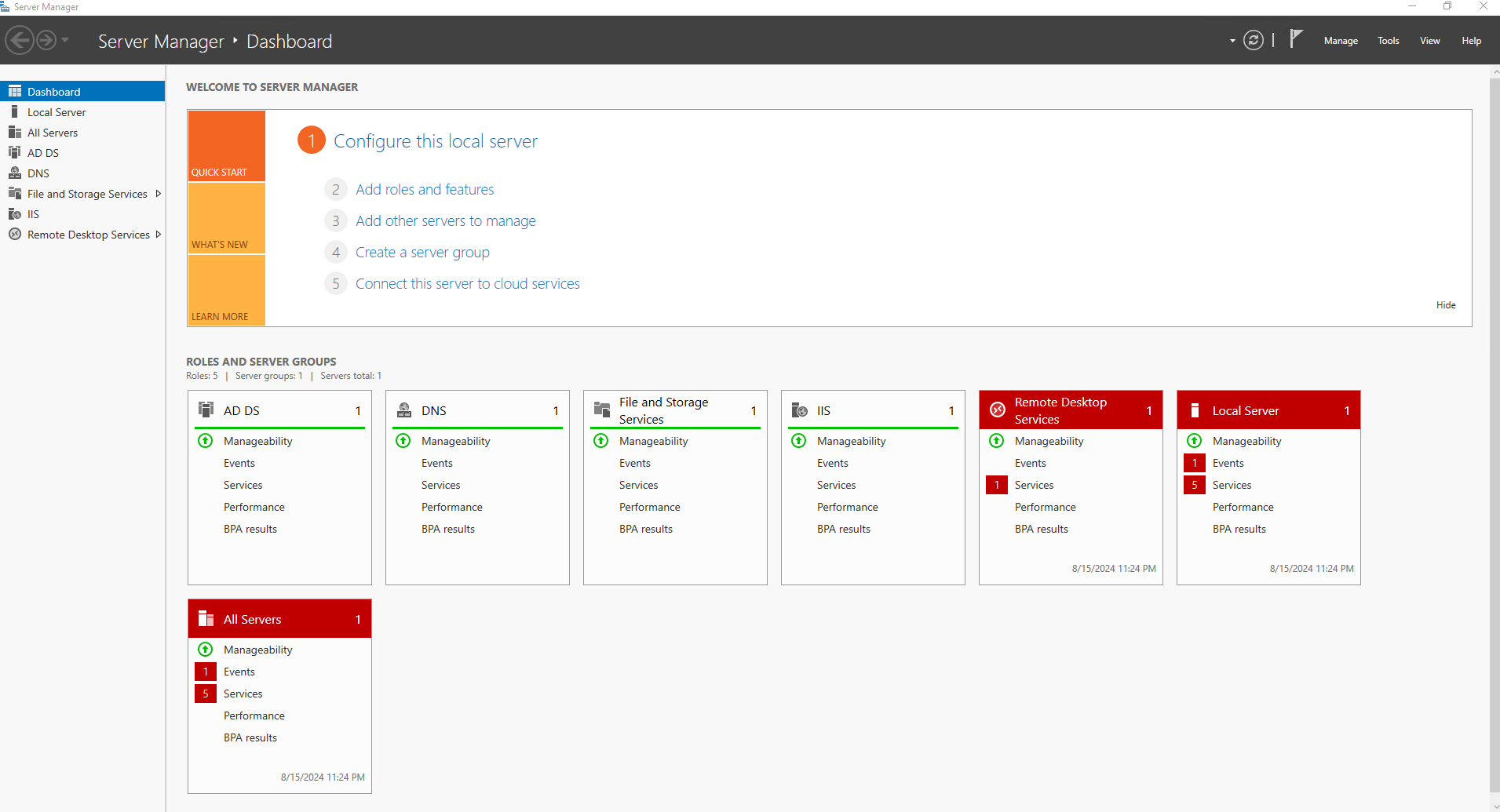Click the IIS icon in sidebar
The height and width of the screenshot is (812, 1500).
coord(14,214)
